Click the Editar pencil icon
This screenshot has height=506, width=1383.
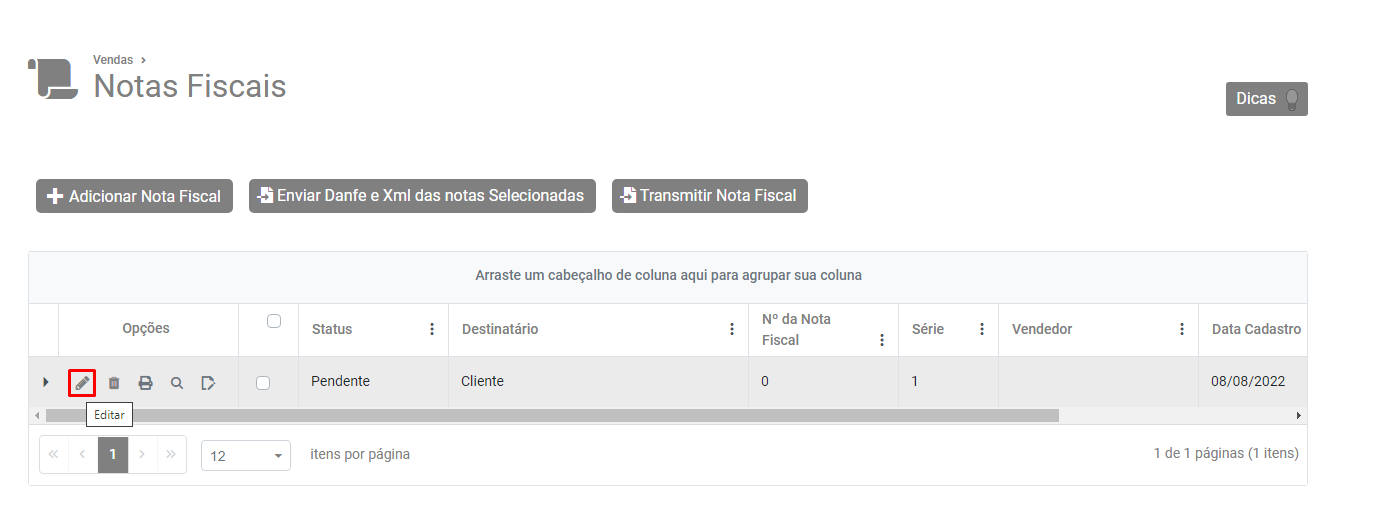[82, 383]
